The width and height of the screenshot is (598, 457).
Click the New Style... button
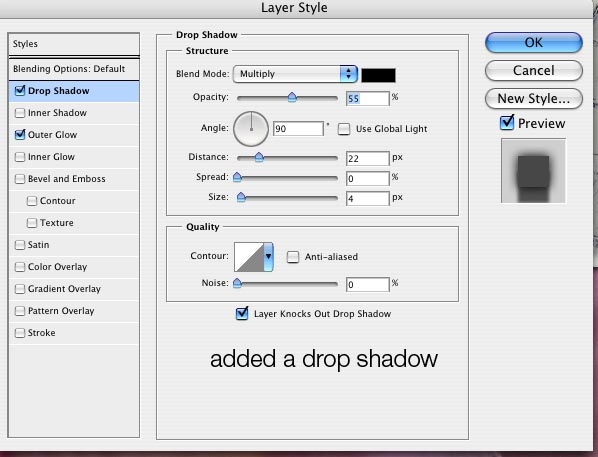tap(534, 99)
